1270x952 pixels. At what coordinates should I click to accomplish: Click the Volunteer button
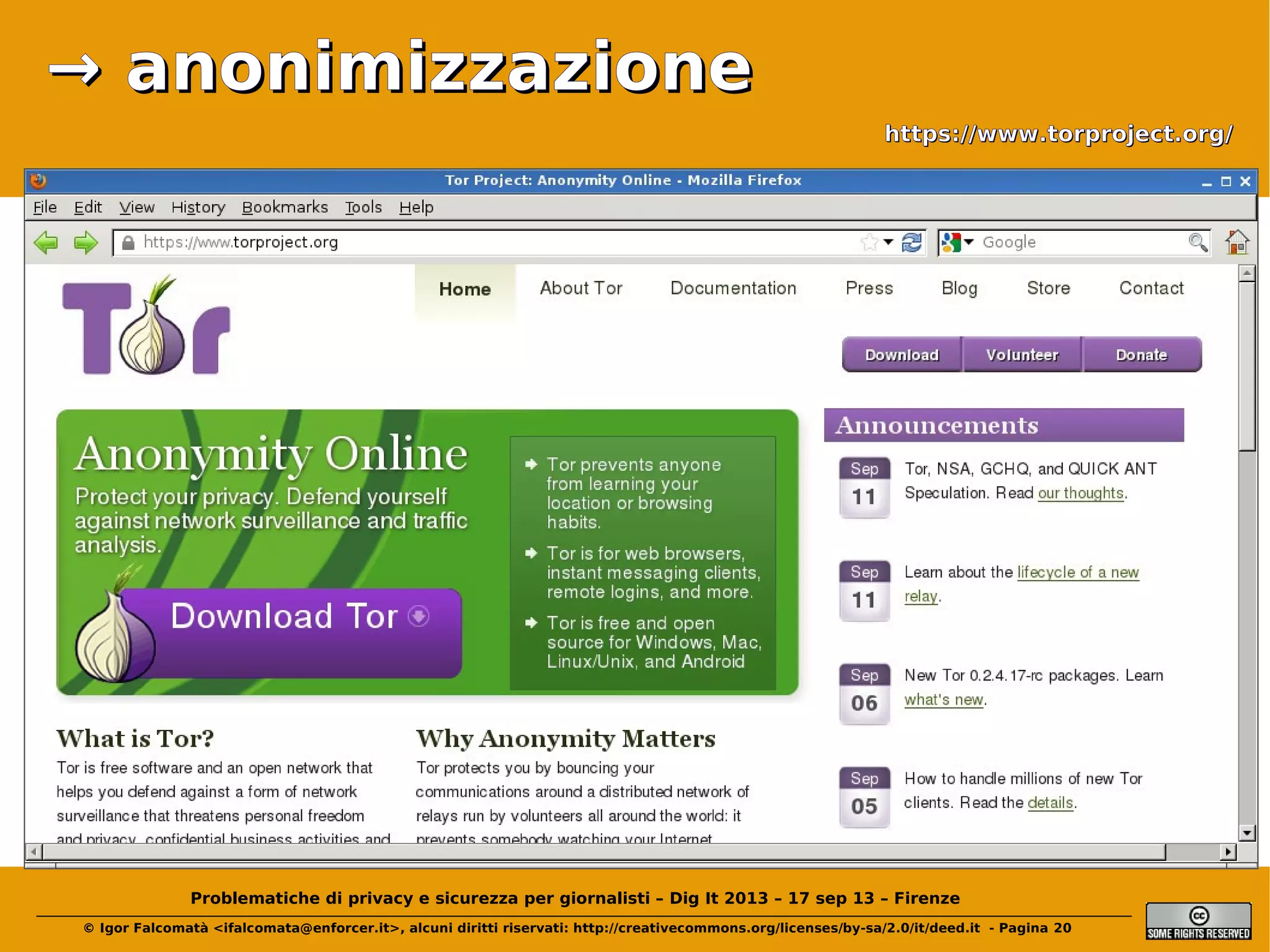1022,355
